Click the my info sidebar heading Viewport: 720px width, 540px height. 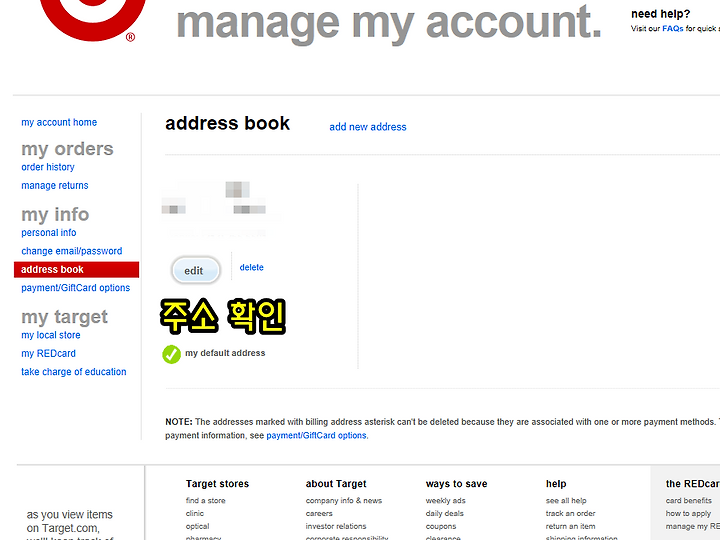[55, 214]
